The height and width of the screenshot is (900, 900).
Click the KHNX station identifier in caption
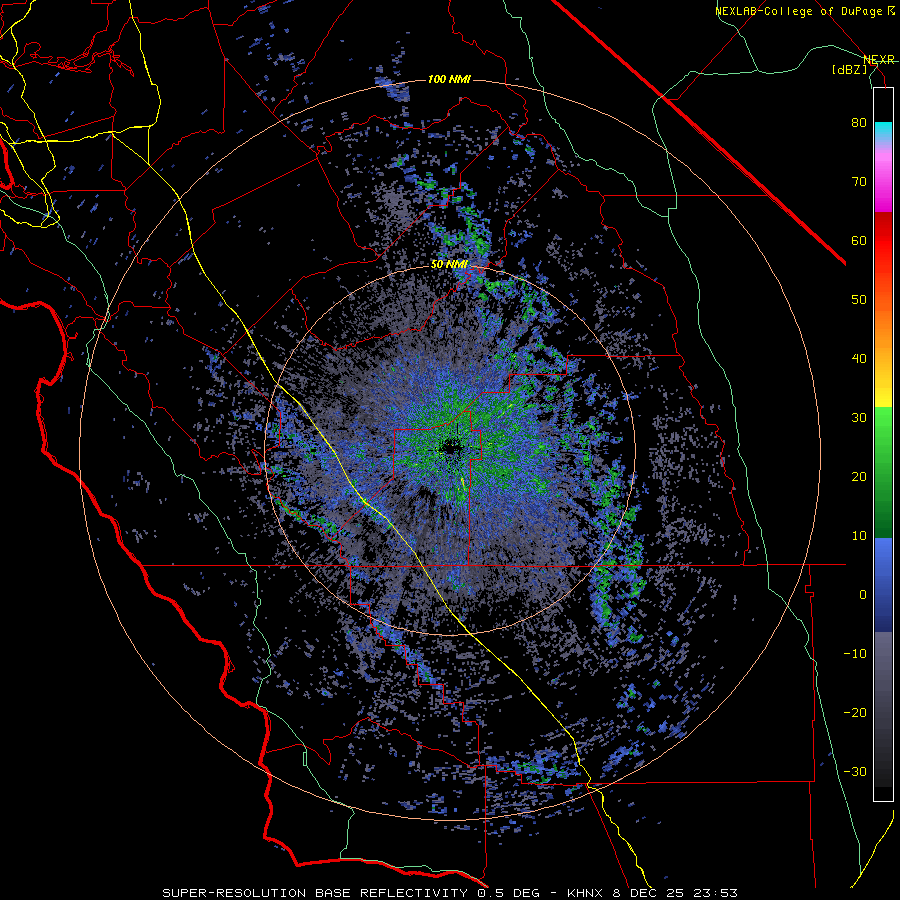pos(585,893)
